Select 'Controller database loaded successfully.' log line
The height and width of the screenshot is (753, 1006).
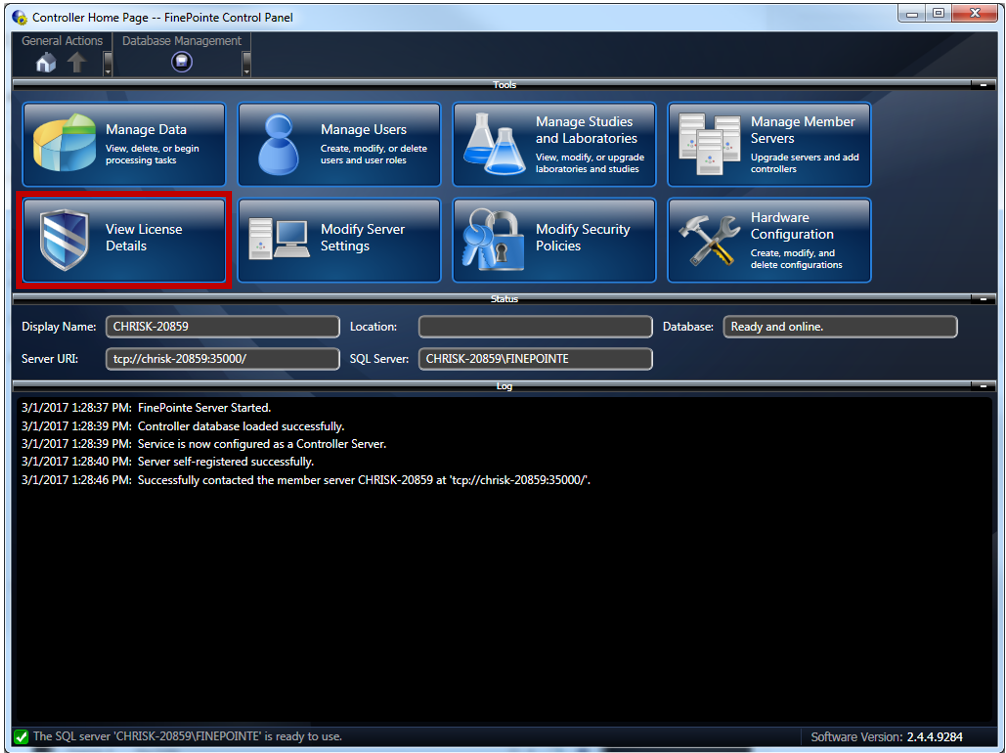(183, 426)
